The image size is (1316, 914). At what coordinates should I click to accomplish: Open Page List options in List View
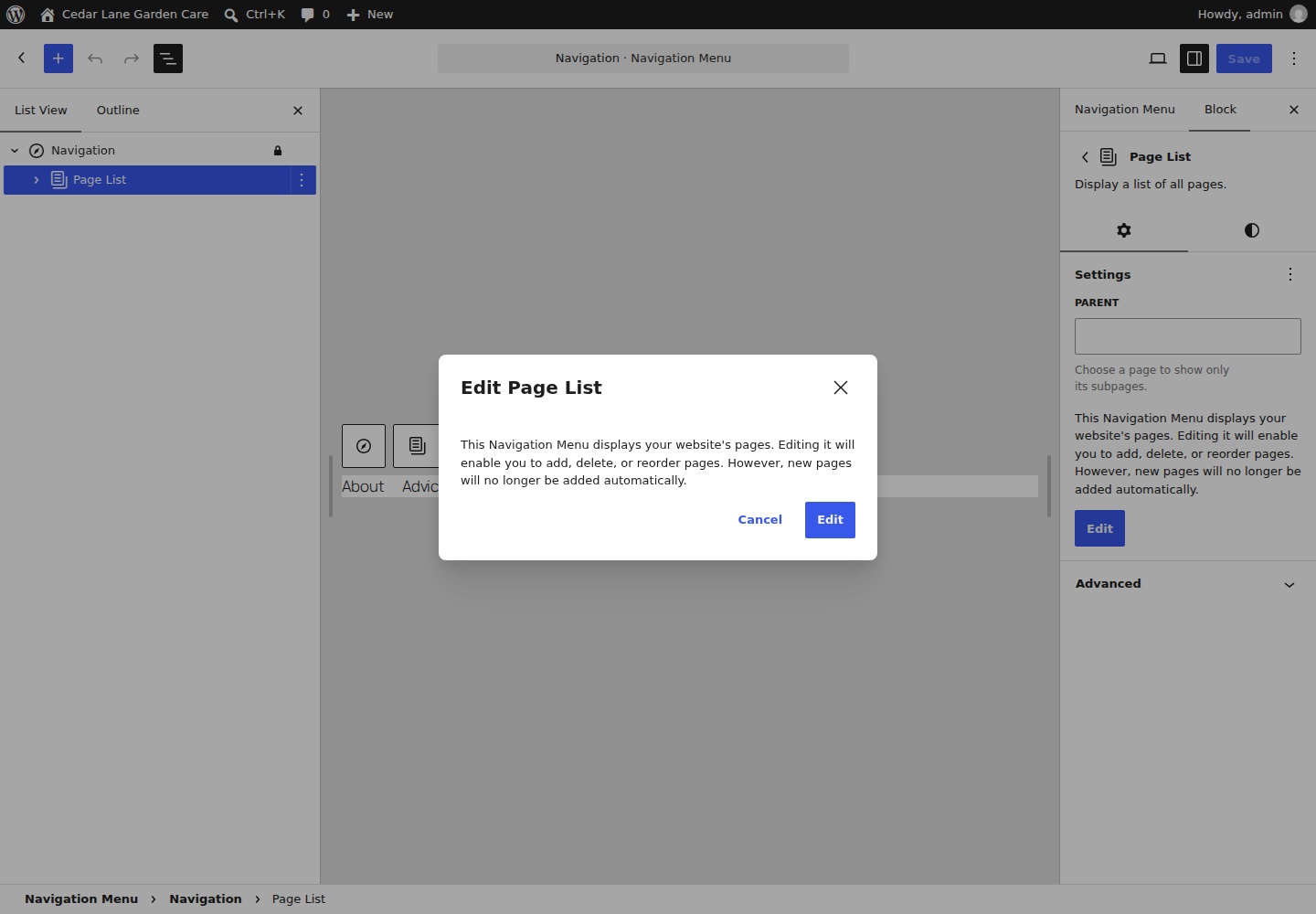point(302,180)
